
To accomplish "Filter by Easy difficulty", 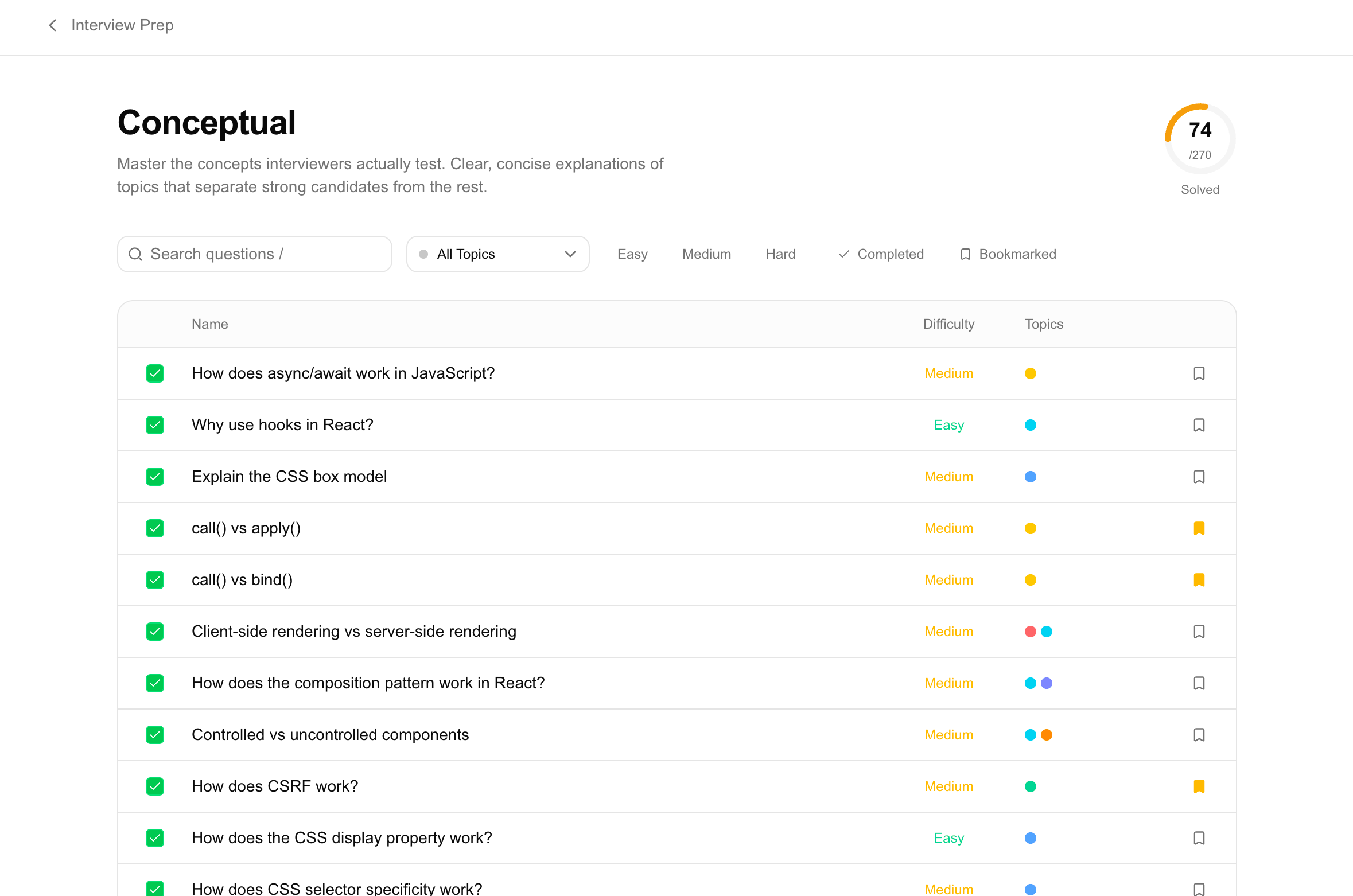I will tap(632, 254).
